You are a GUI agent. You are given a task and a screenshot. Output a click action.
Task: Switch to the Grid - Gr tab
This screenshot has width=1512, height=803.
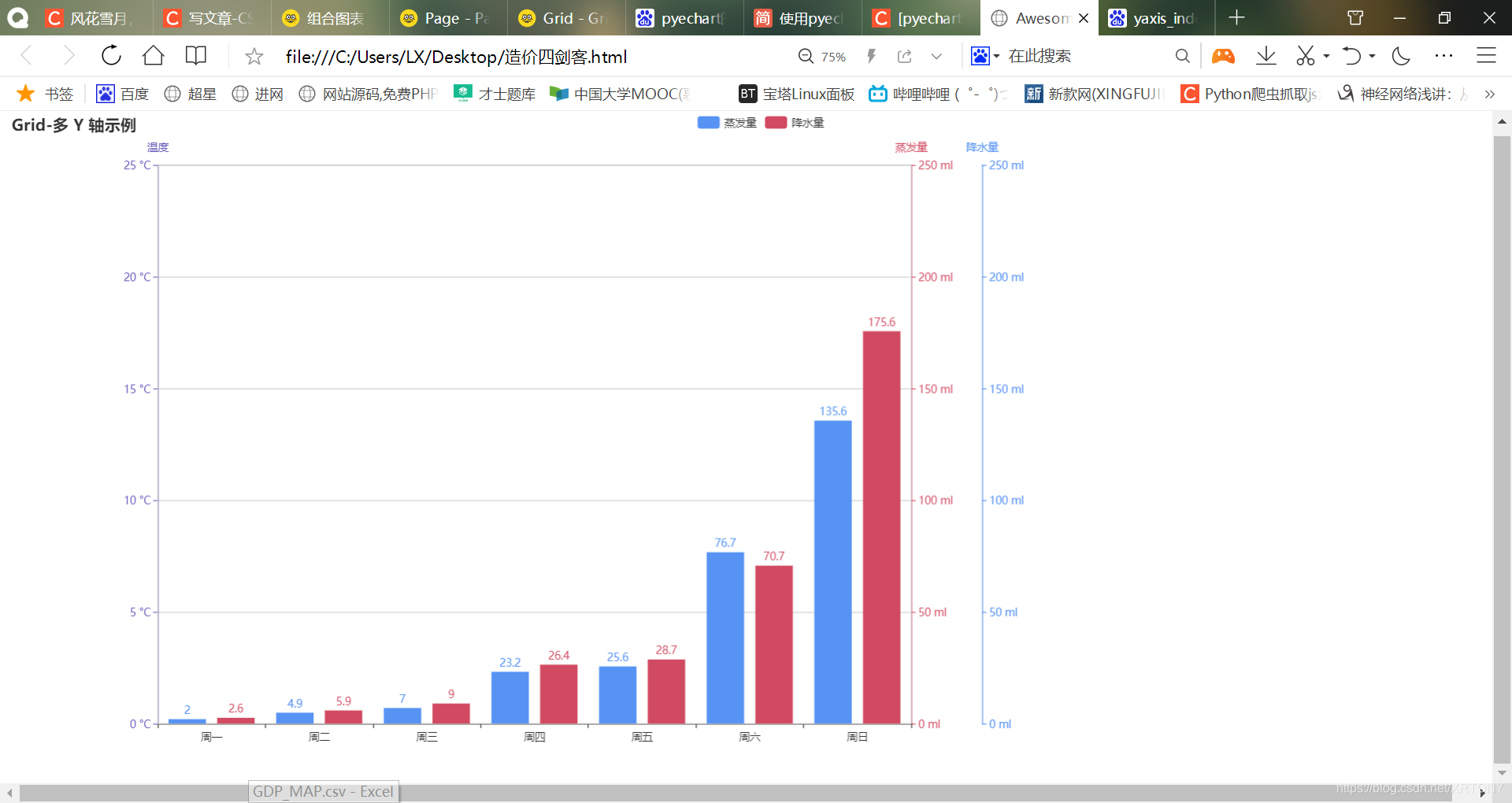tap(565, 18)
